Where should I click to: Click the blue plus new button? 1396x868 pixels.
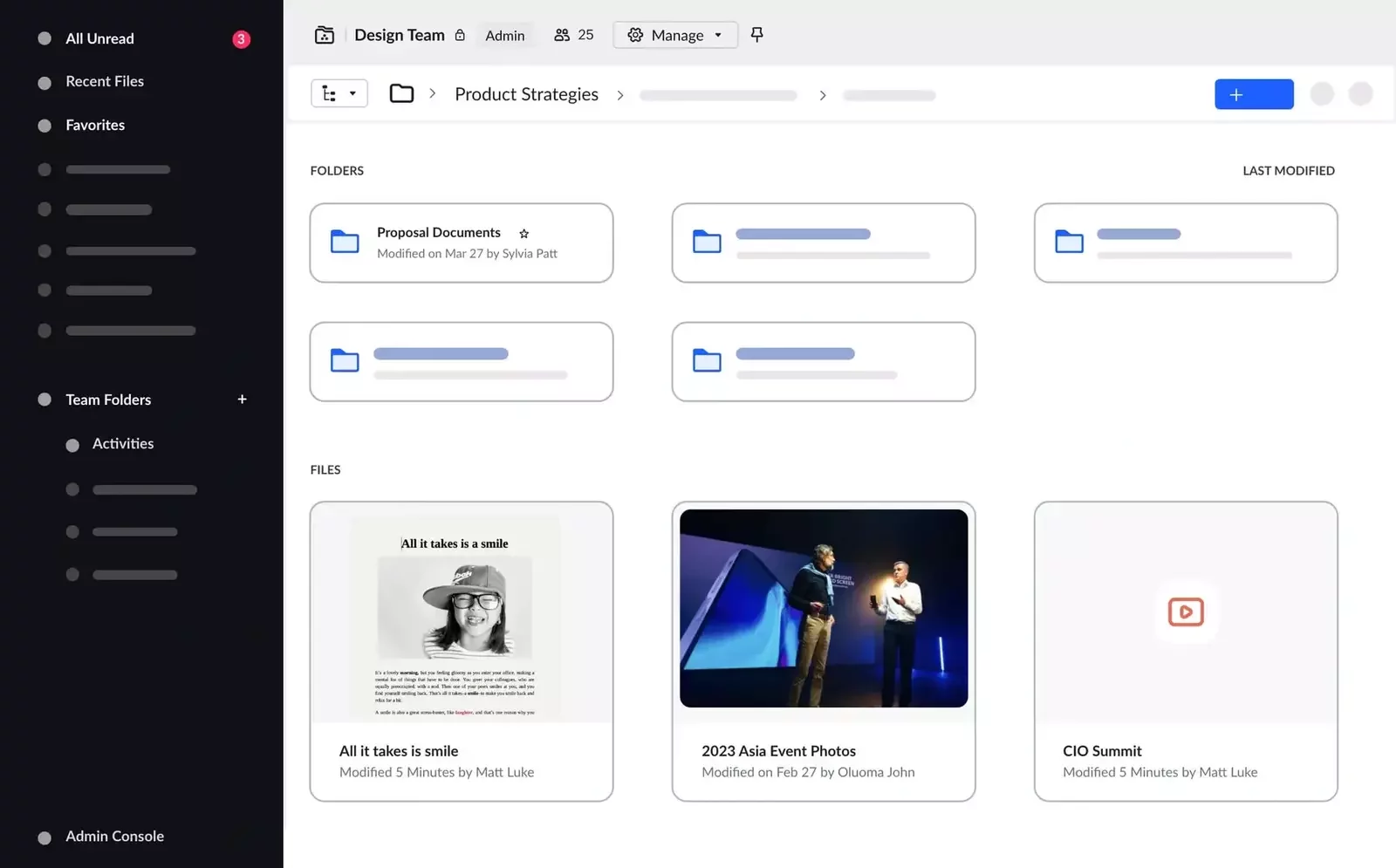coord(1254,94)
